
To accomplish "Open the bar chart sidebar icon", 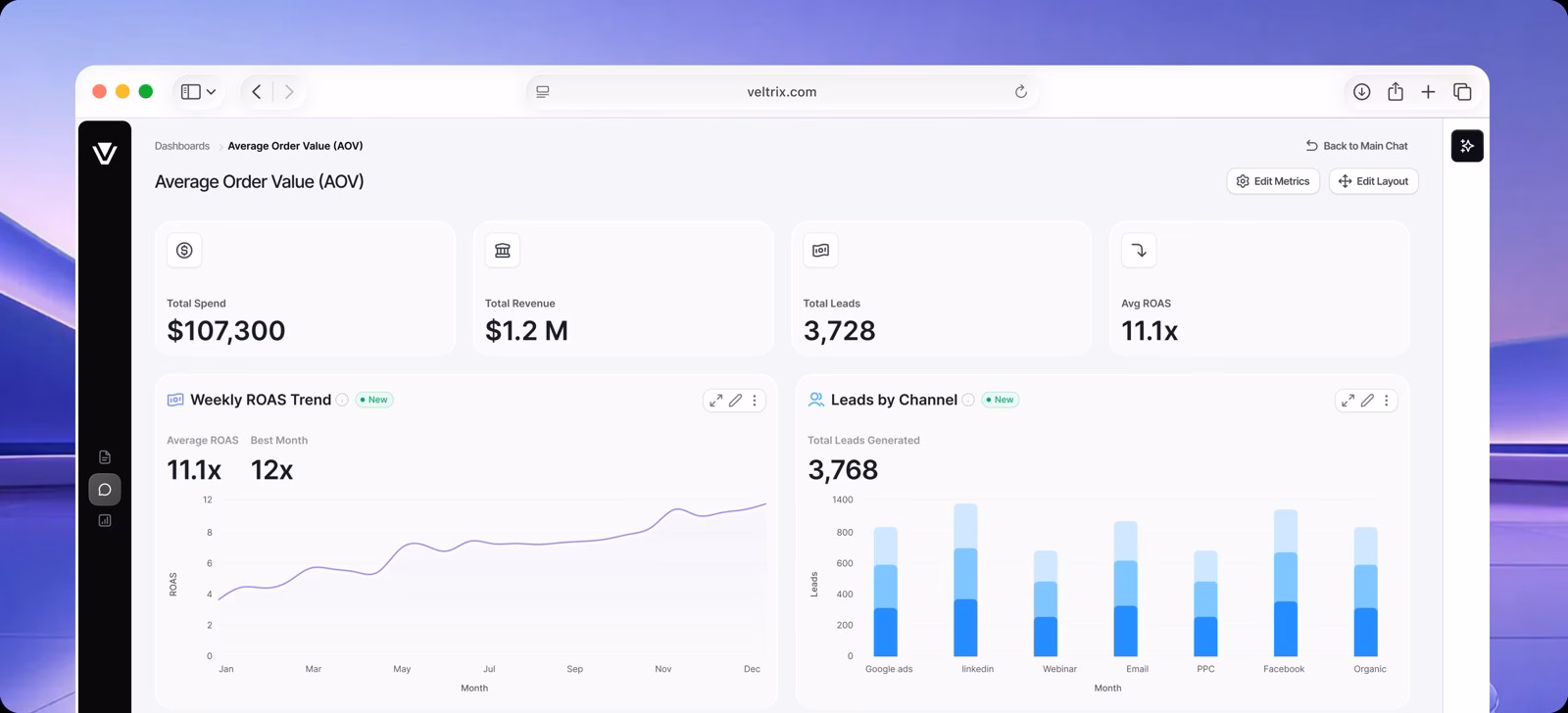I will tap(105, 520).
